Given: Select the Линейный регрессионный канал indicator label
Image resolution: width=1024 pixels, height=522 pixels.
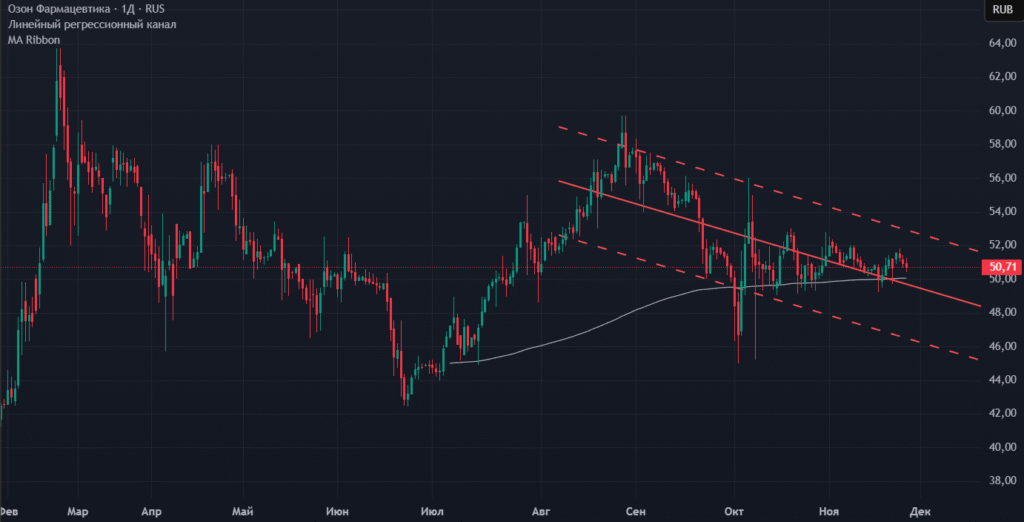Looking at the screenshot, I should [x=92, y=24].
